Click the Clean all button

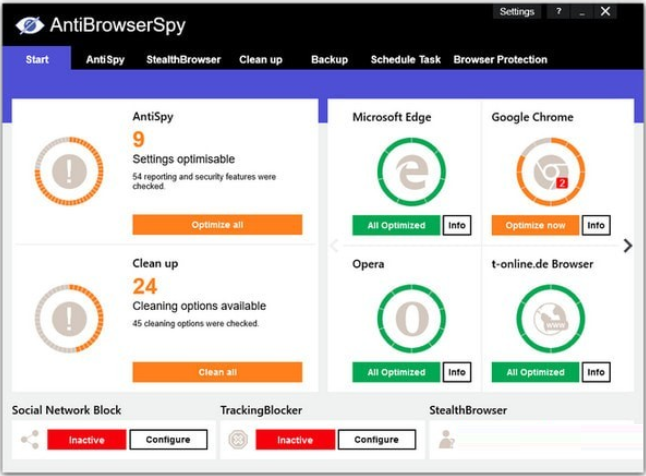(217, 372)
